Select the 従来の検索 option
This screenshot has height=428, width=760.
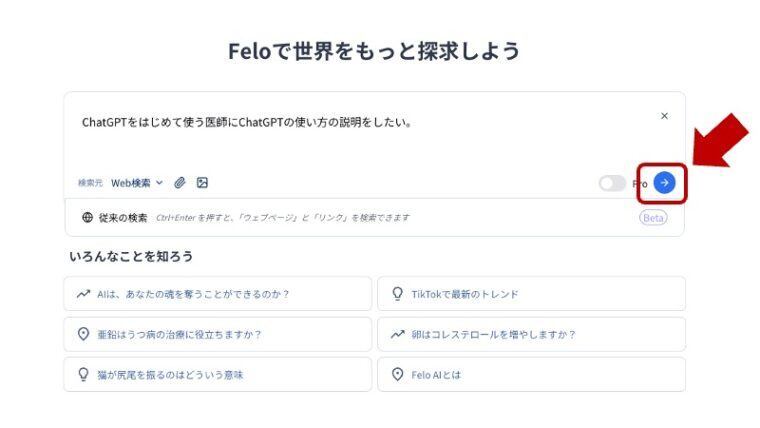(x=122, y=217)
